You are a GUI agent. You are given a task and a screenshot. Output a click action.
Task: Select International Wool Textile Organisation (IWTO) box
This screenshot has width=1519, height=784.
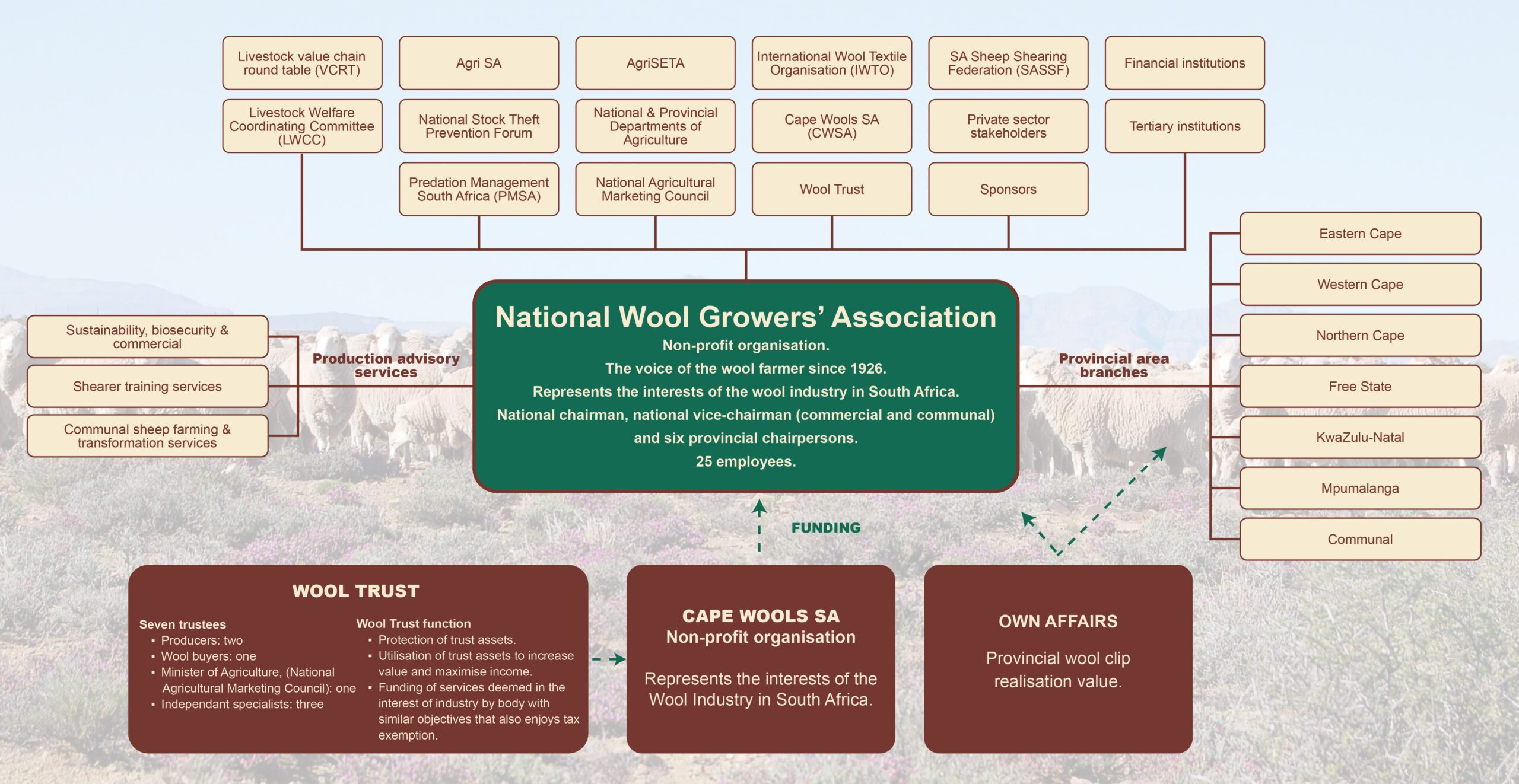coord(832,63)
